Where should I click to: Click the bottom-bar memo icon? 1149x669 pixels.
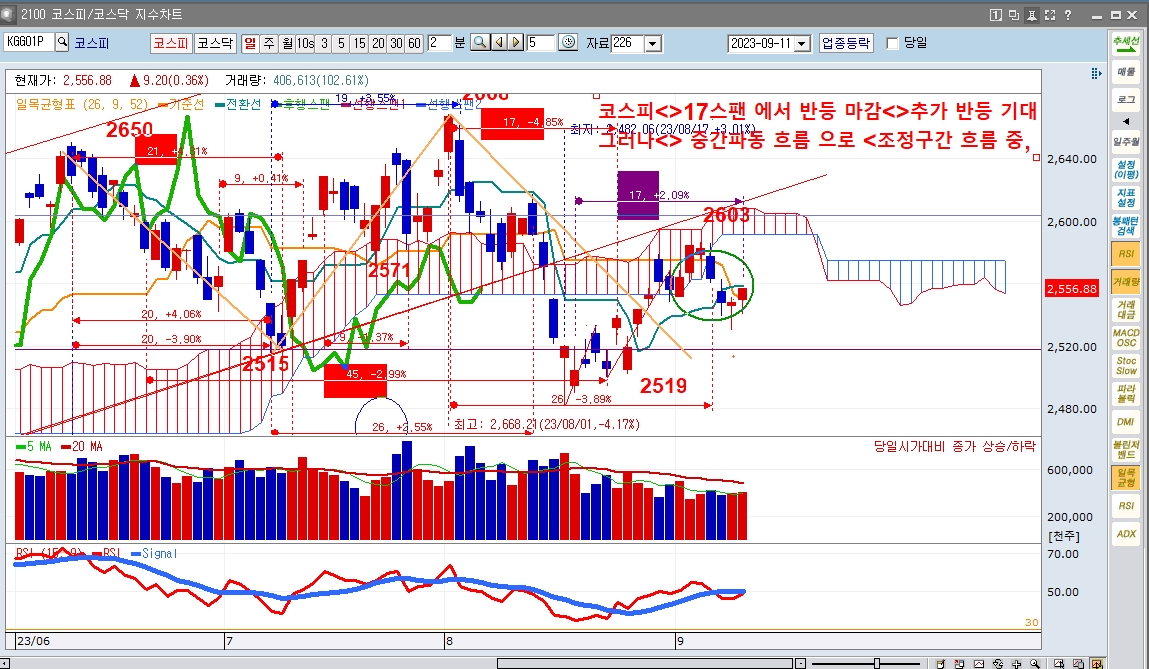pyautogui.click(x=942, y=663)
